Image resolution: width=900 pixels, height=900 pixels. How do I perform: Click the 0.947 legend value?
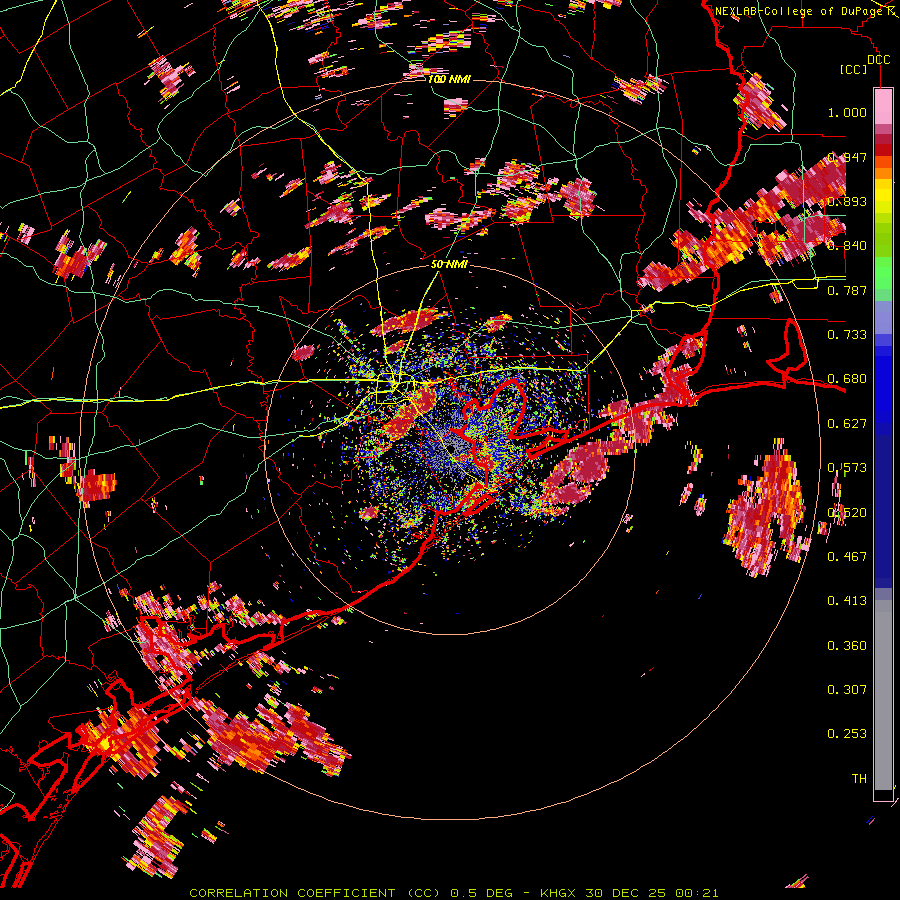pos(847,157)
